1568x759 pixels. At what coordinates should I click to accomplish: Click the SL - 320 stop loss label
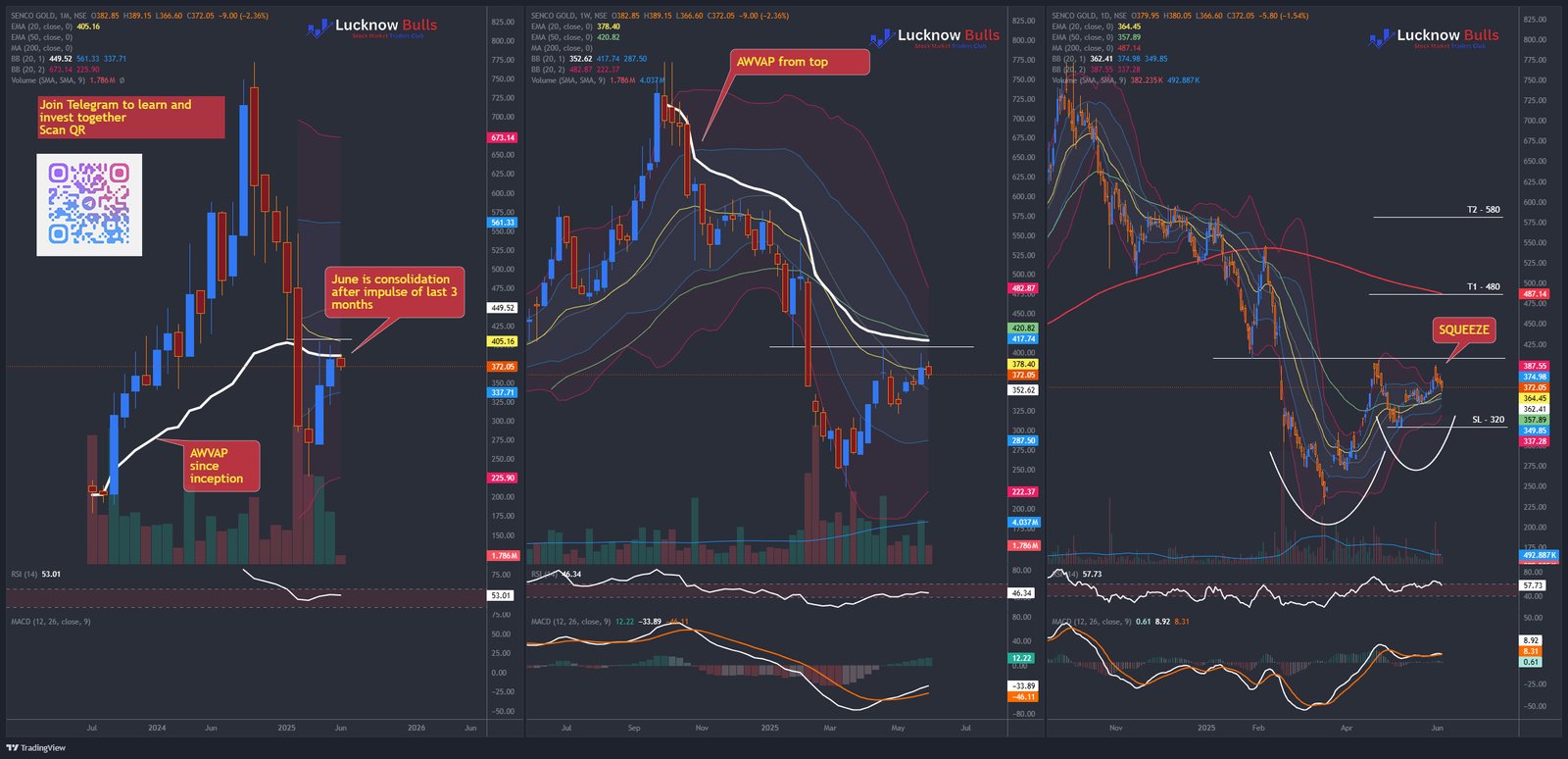pyautogui.click(x=1488, y=420)
